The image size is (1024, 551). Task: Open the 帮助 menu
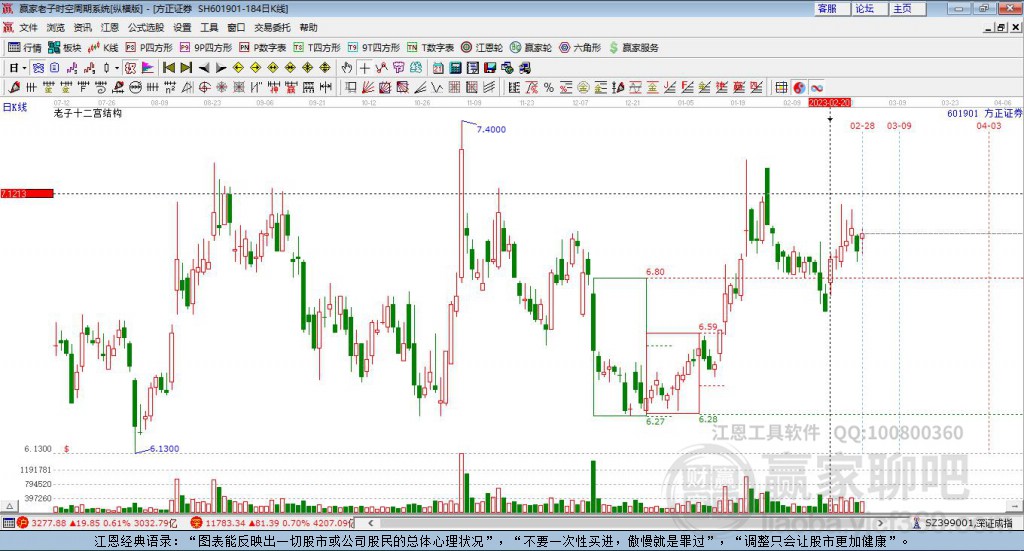coord(308,27)
